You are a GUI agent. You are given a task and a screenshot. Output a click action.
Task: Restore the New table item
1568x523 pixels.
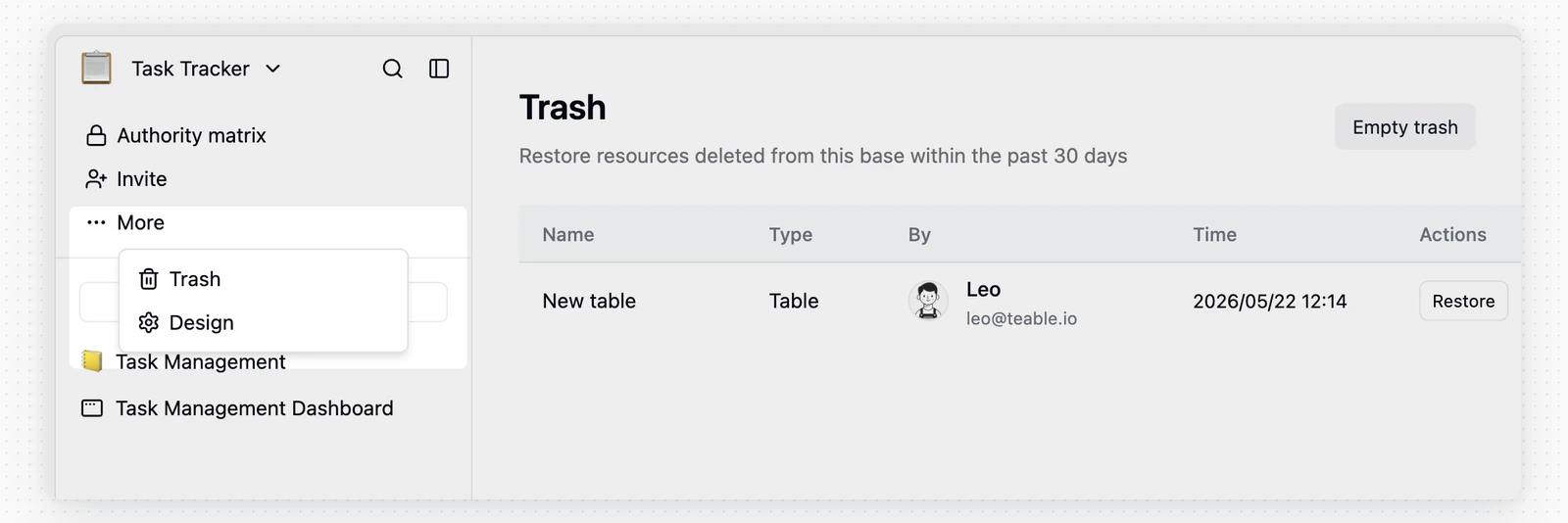[x=1463, y=301]
